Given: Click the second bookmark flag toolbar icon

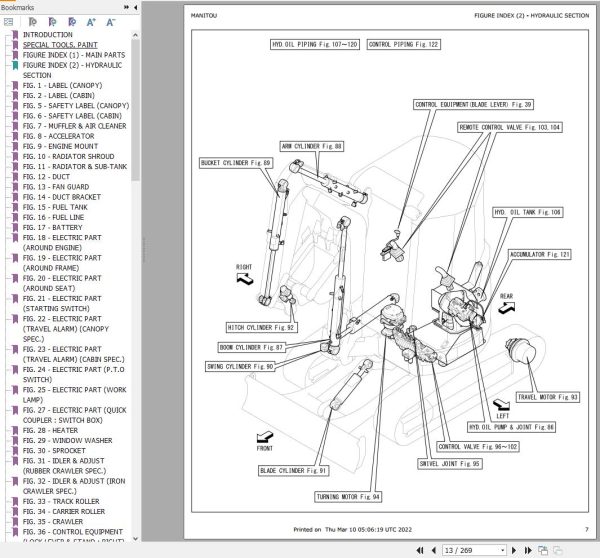Looking at the screenshot, I should tap(52, 22).
